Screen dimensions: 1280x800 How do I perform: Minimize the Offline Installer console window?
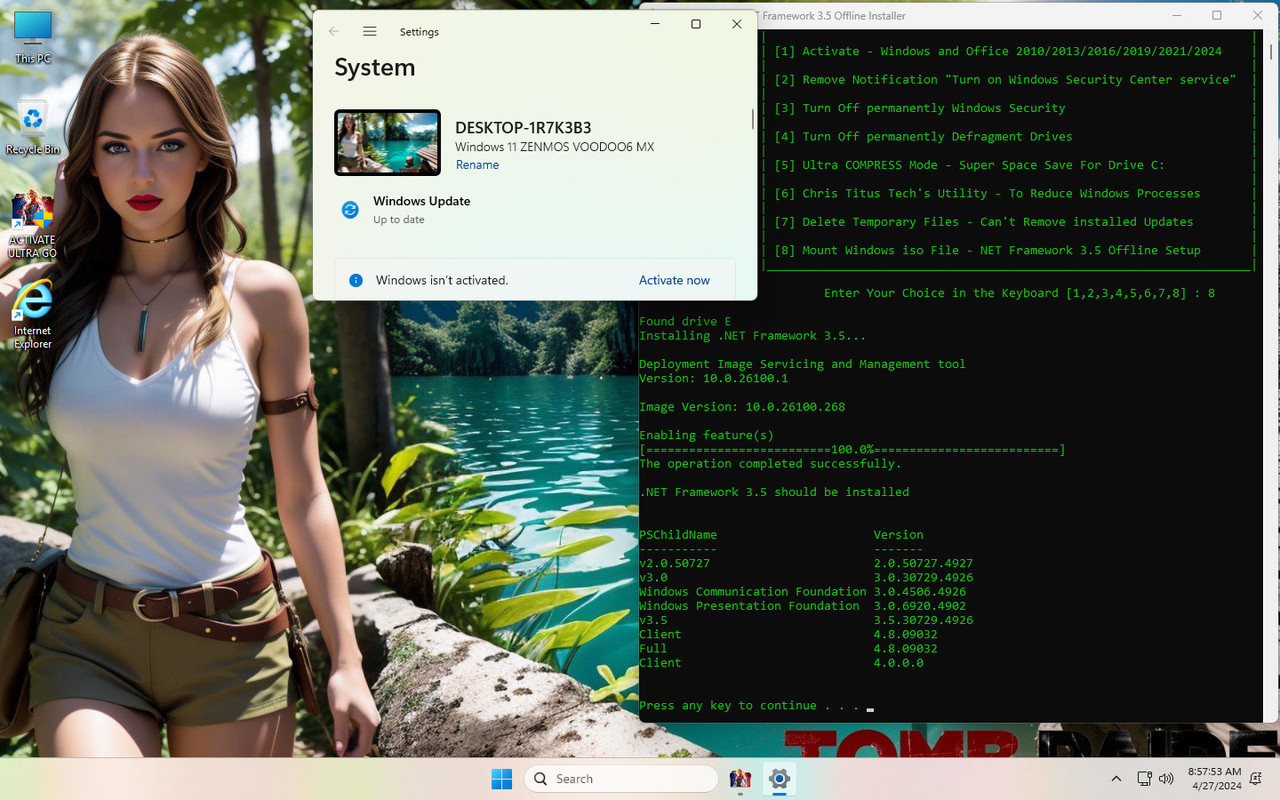coord(1176,15)
